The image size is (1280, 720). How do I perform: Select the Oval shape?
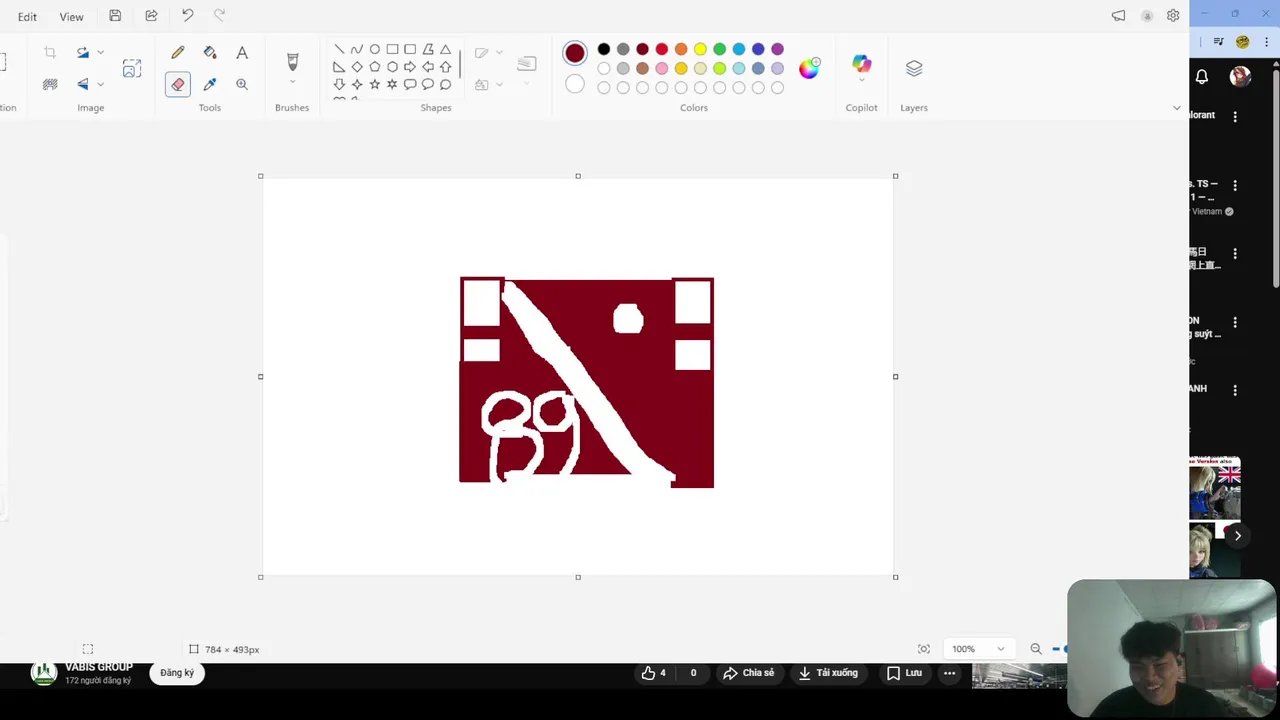[375, 49]
